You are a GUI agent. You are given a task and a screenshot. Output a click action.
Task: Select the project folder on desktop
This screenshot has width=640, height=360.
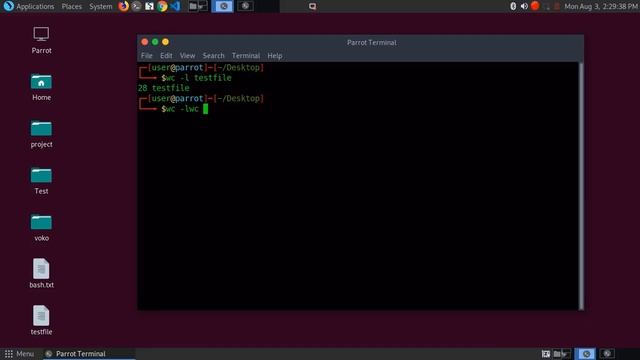click(x=41, y=134)
